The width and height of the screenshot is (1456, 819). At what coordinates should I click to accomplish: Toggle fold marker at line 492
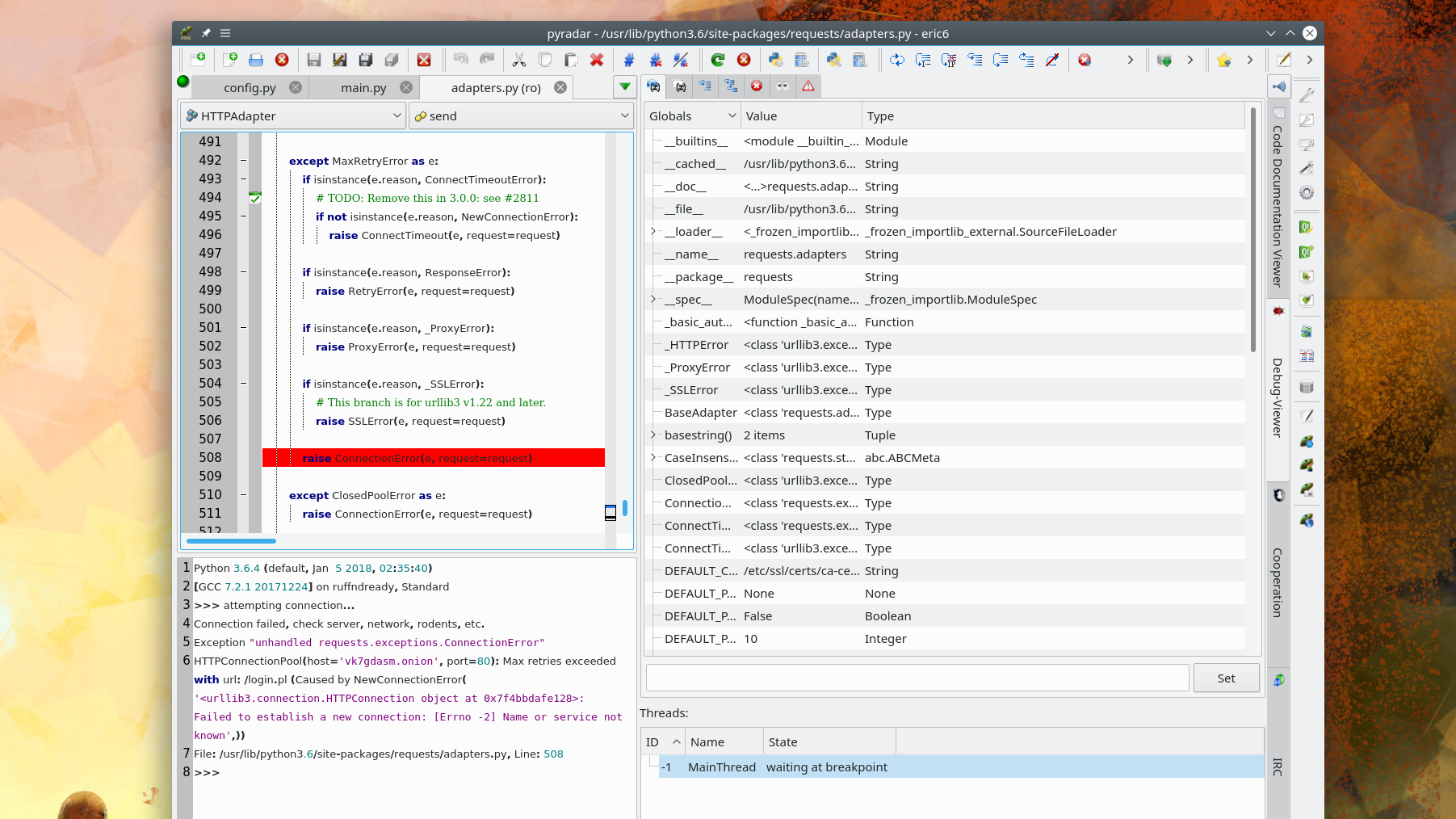tap(243, 160)
